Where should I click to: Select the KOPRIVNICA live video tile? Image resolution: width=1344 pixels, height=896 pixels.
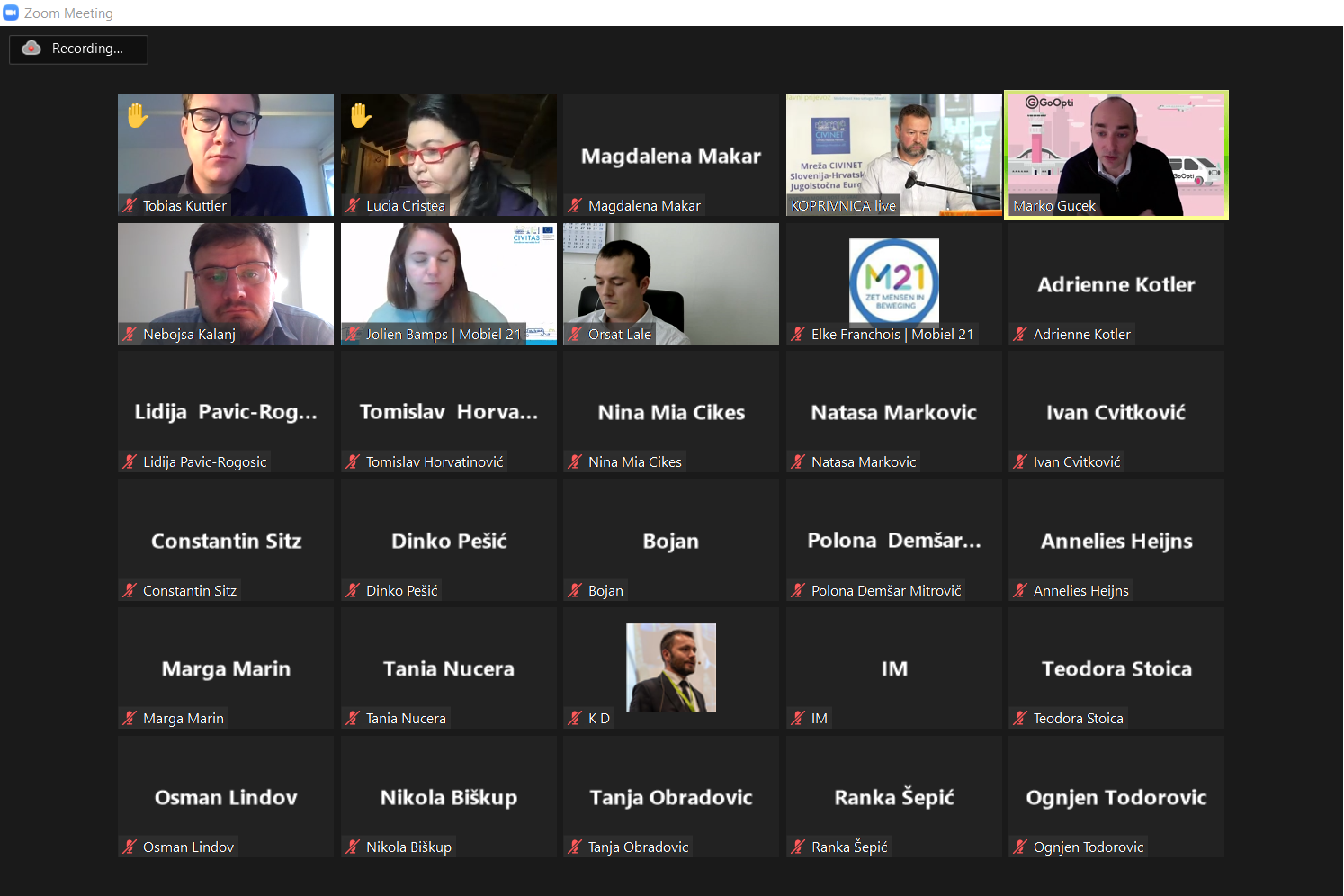(x=894, y=155)
